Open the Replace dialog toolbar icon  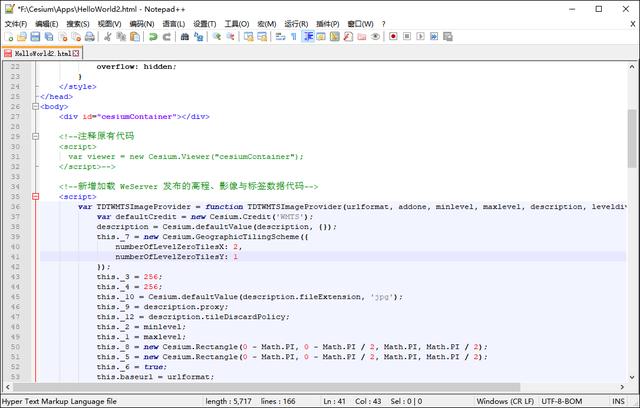[198, 37]
